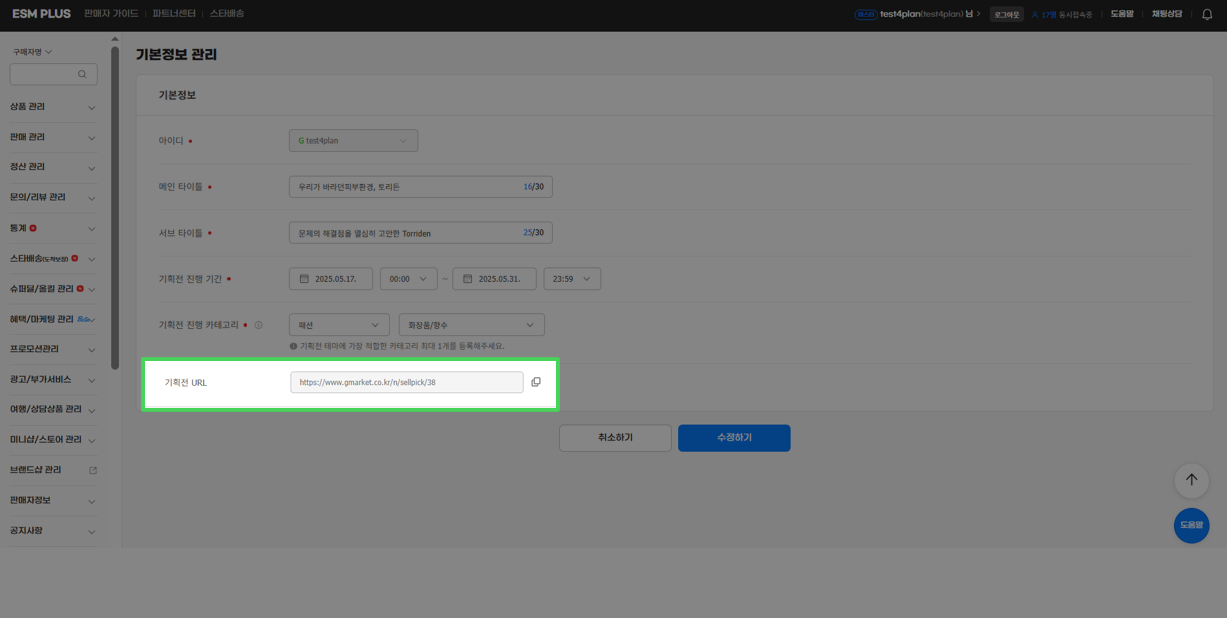
Task: Open 채팅상담 in the top bar
Action: pyautogui.click(x=1167, y=14)
